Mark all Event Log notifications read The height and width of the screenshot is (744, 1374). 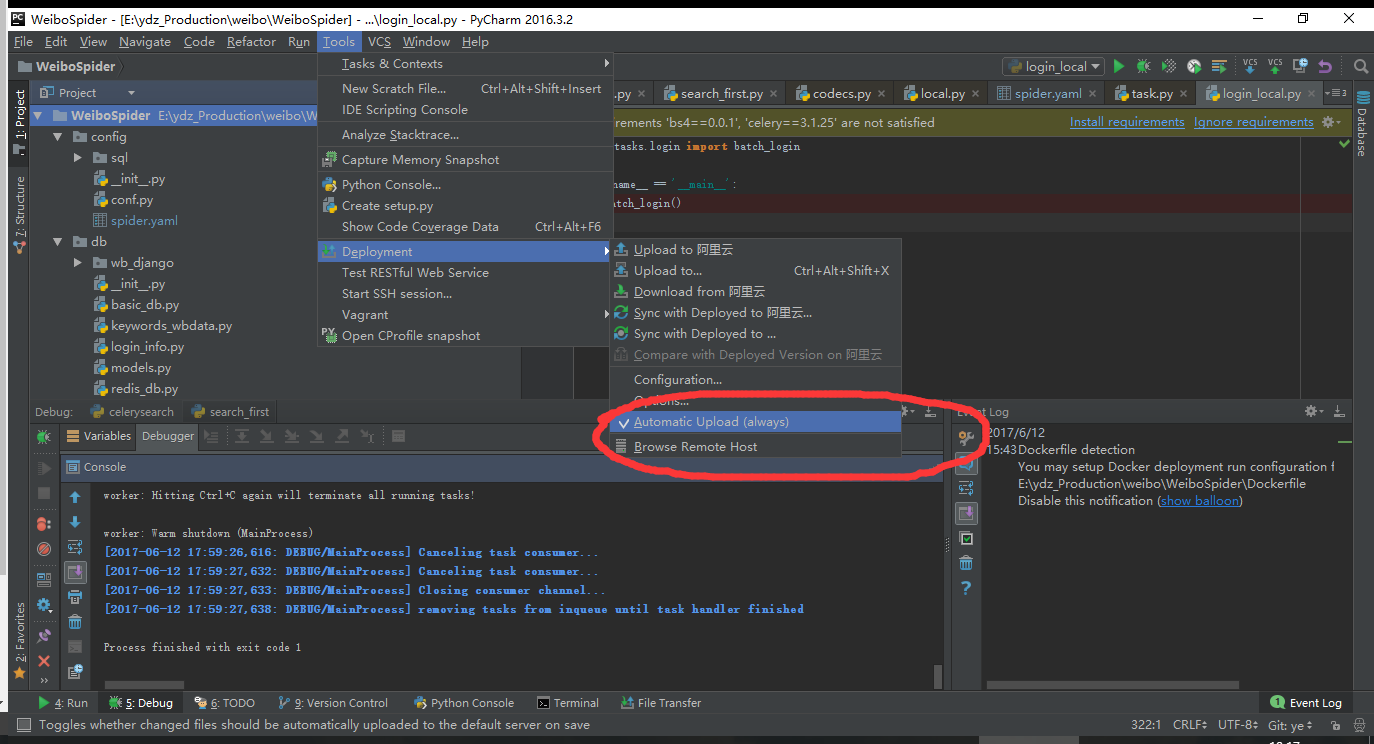point(966,538)
